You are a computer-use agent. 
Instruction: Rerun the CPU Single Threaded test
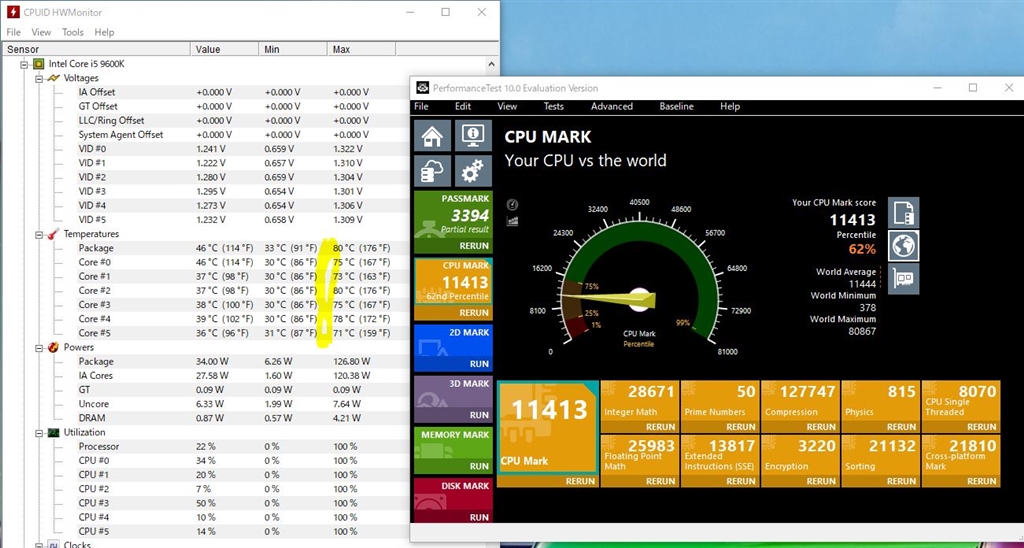click(x=982, y=427)
